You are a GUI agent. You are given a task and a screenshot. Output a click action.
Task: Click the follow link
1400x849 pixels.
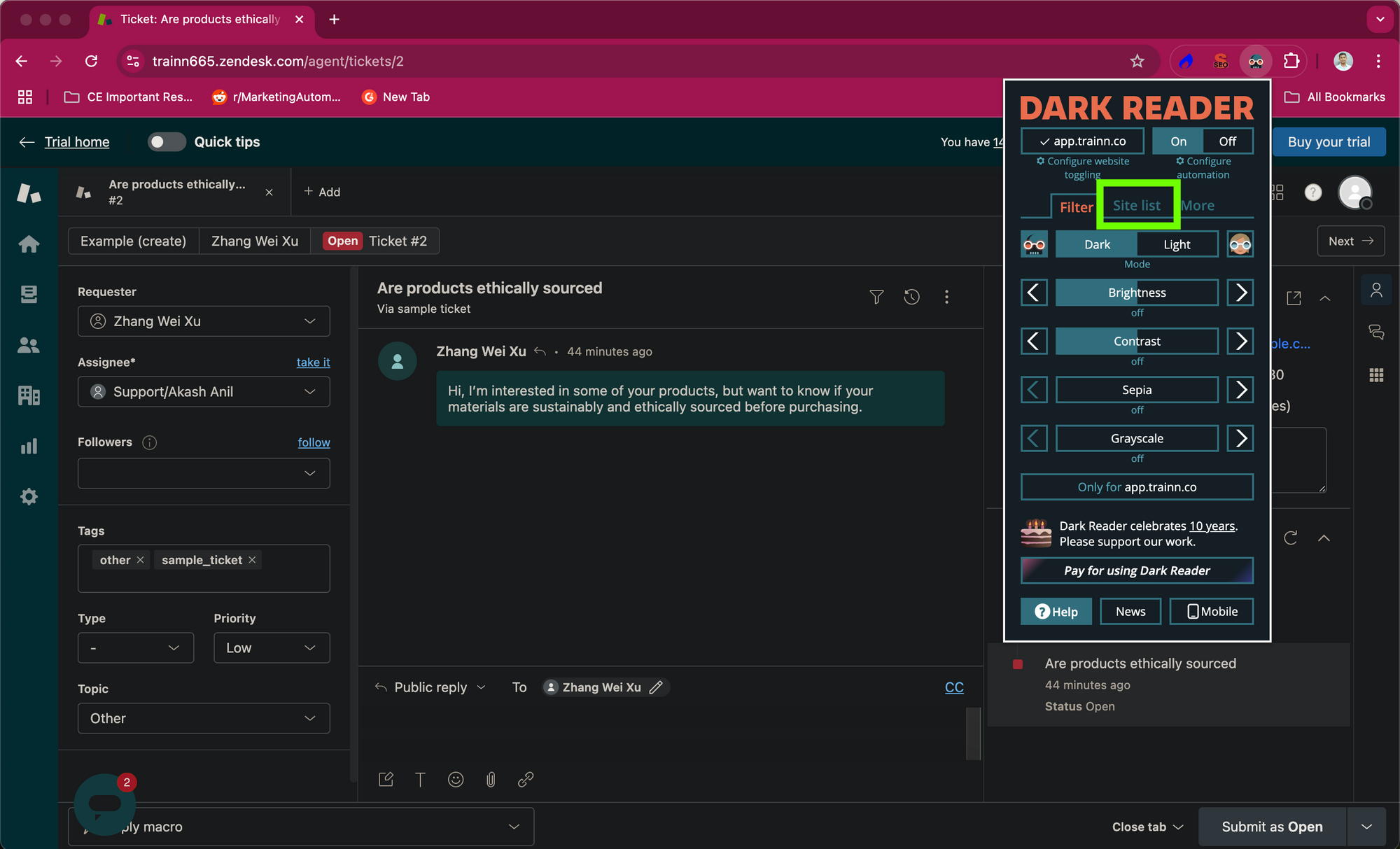pyautogui.click(x=314, y=442)
